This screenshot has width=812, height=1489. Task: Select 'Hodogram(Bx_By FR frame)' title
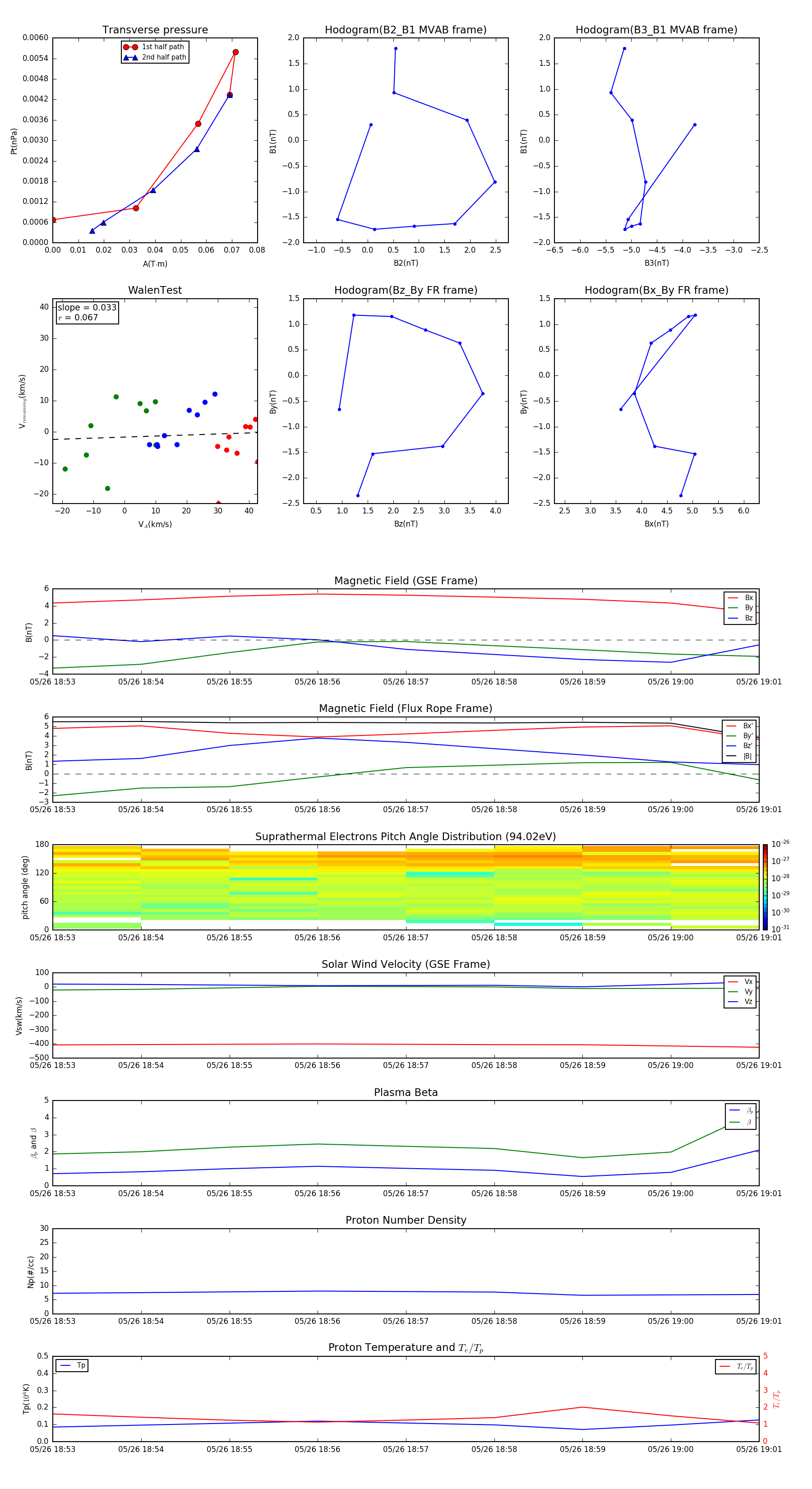point(656,290)
